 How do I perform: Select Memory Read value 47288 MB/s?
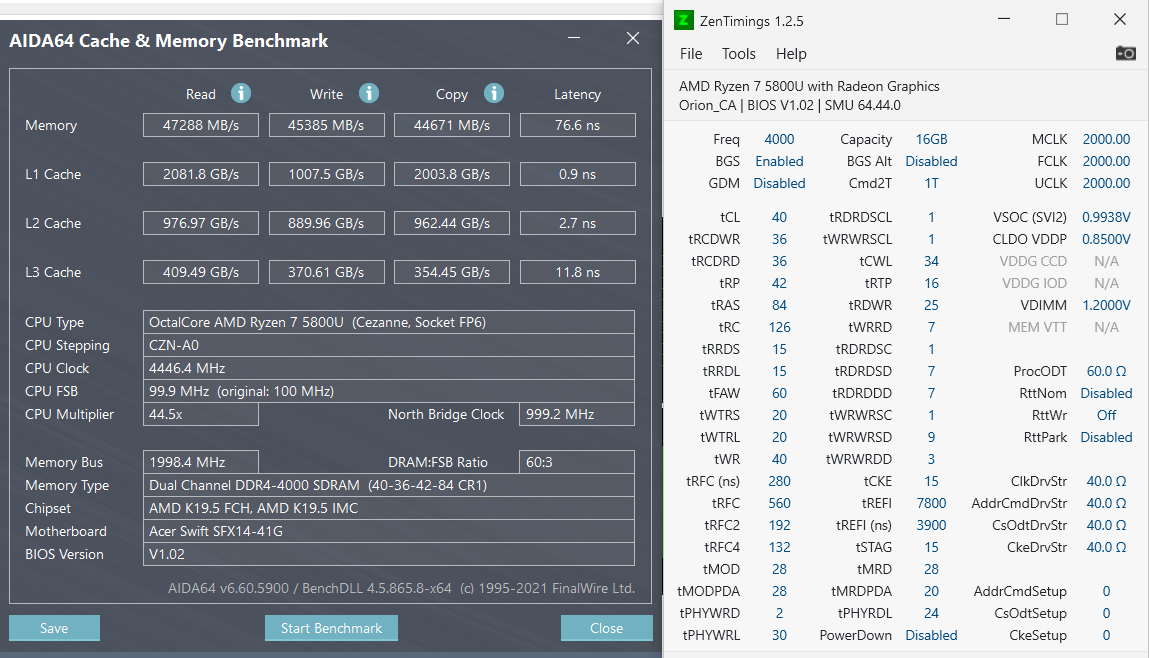[x=201, y=125]
